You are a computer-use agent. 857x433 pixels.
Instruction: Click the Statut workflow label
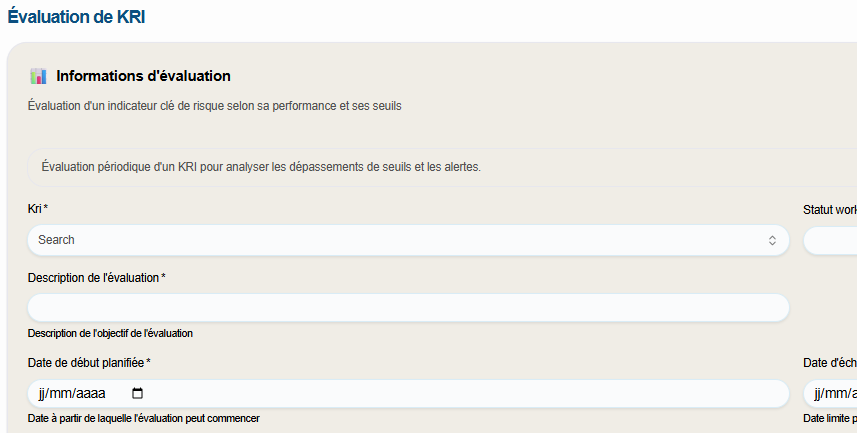tap(829, 210)
